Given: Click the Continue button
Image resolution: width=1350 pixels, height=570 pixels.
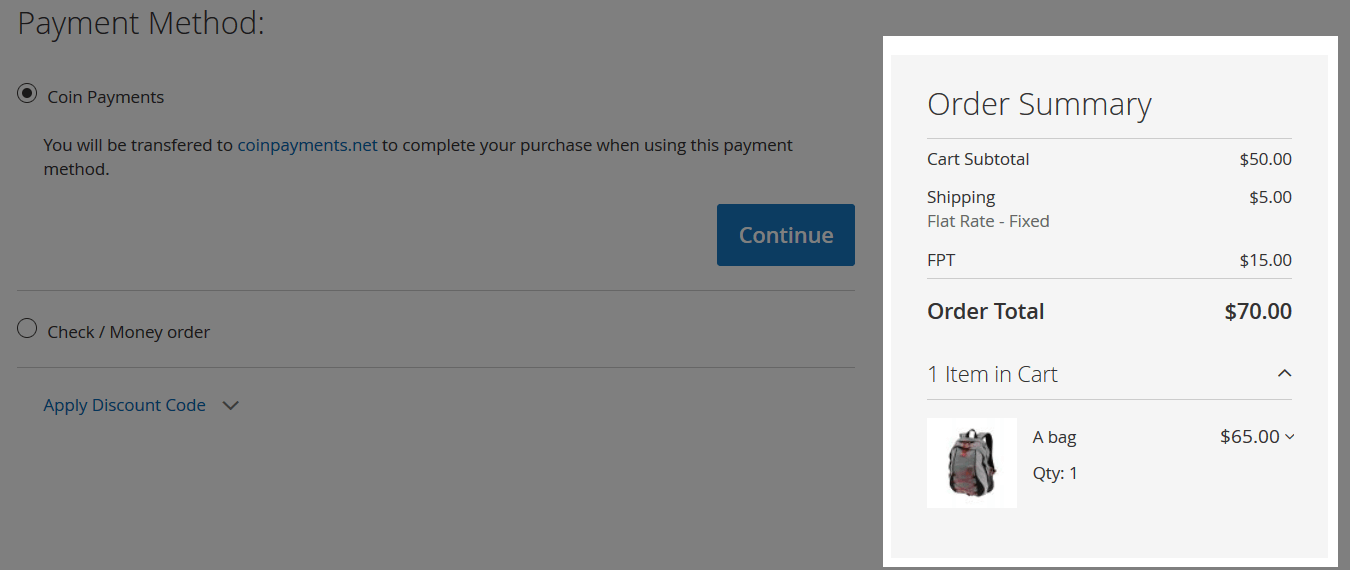Looking at the screenshot, I should 786,235.
